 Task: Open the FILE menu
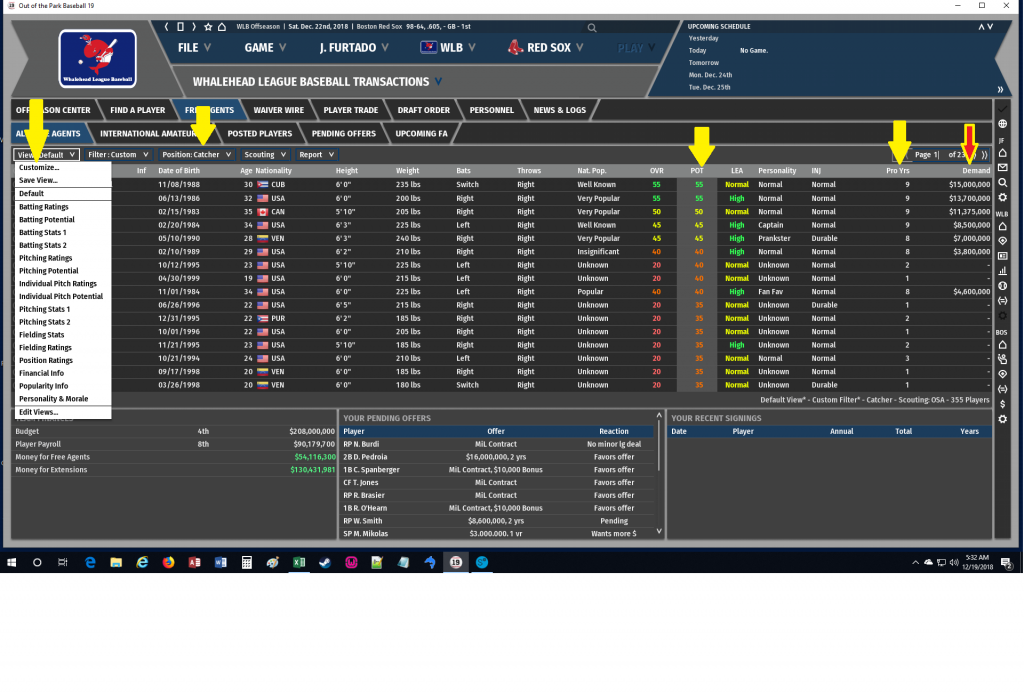(194, 48)
